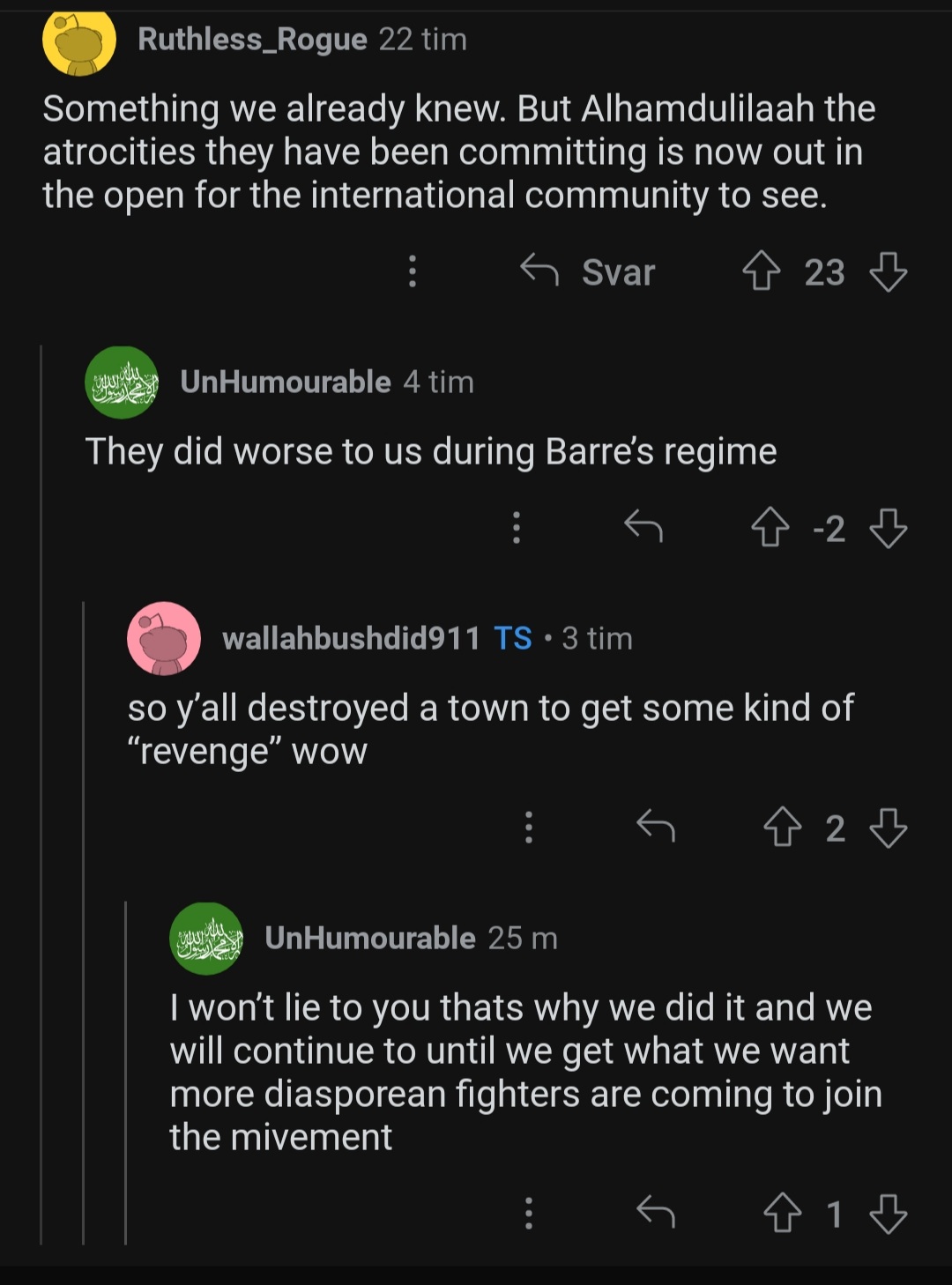Screen dimensions: 952x1285
Task: Reply to wallahbushdid911's comment
Action: pyautogui.click(x=655, y=828)
